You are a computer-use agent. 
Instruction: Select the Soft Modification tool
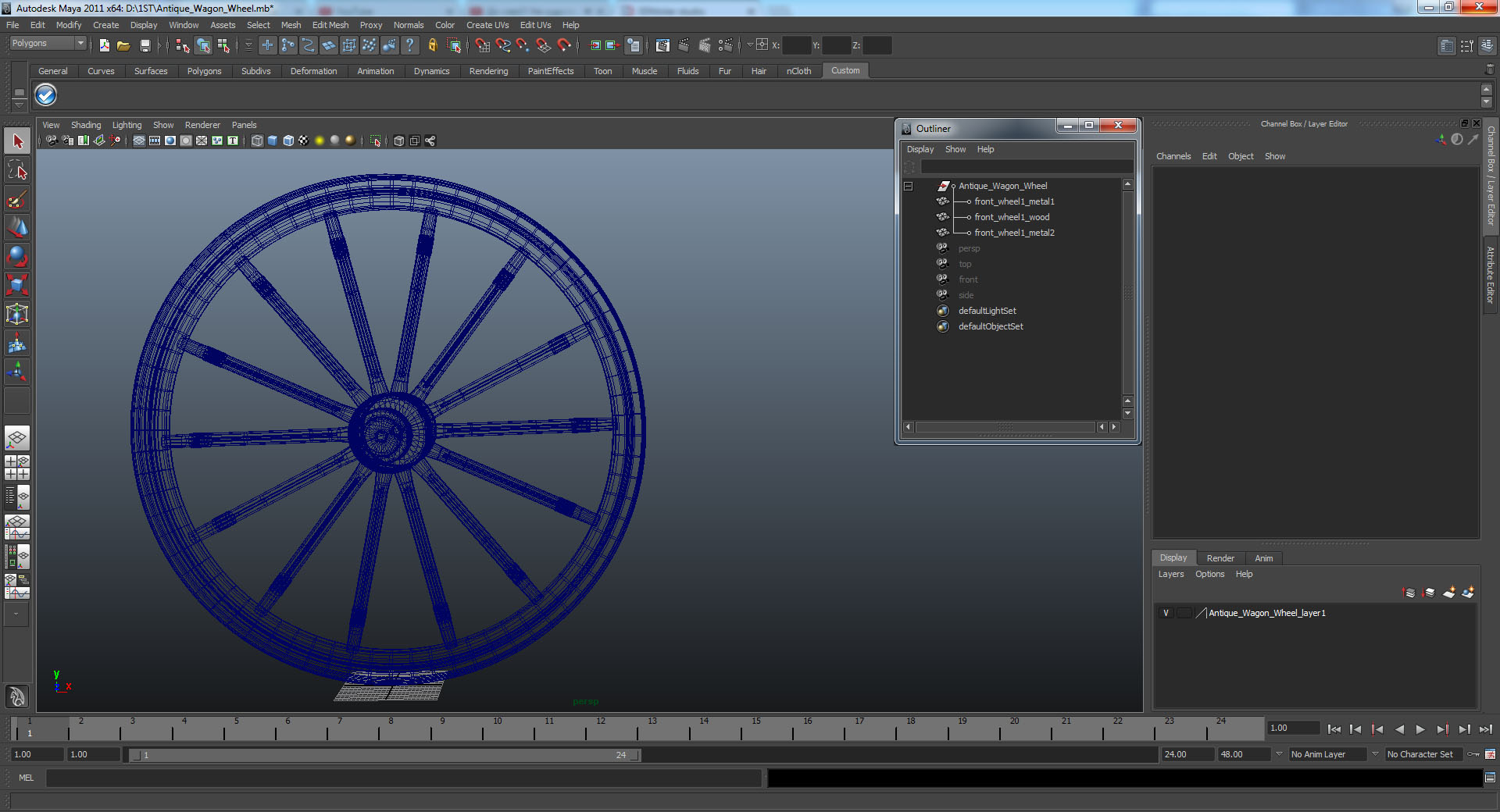point(17,343)
